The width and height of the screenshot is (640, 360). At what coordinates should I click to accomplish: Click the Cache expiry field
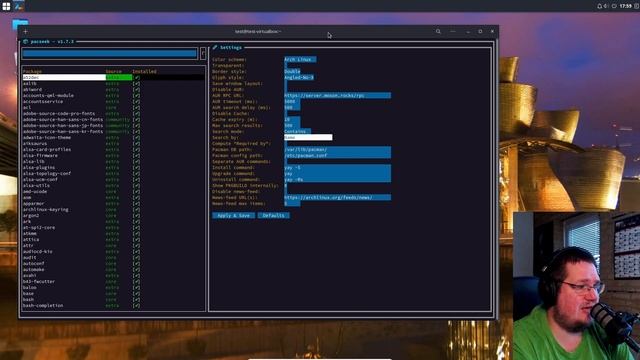tap(292, 120)
